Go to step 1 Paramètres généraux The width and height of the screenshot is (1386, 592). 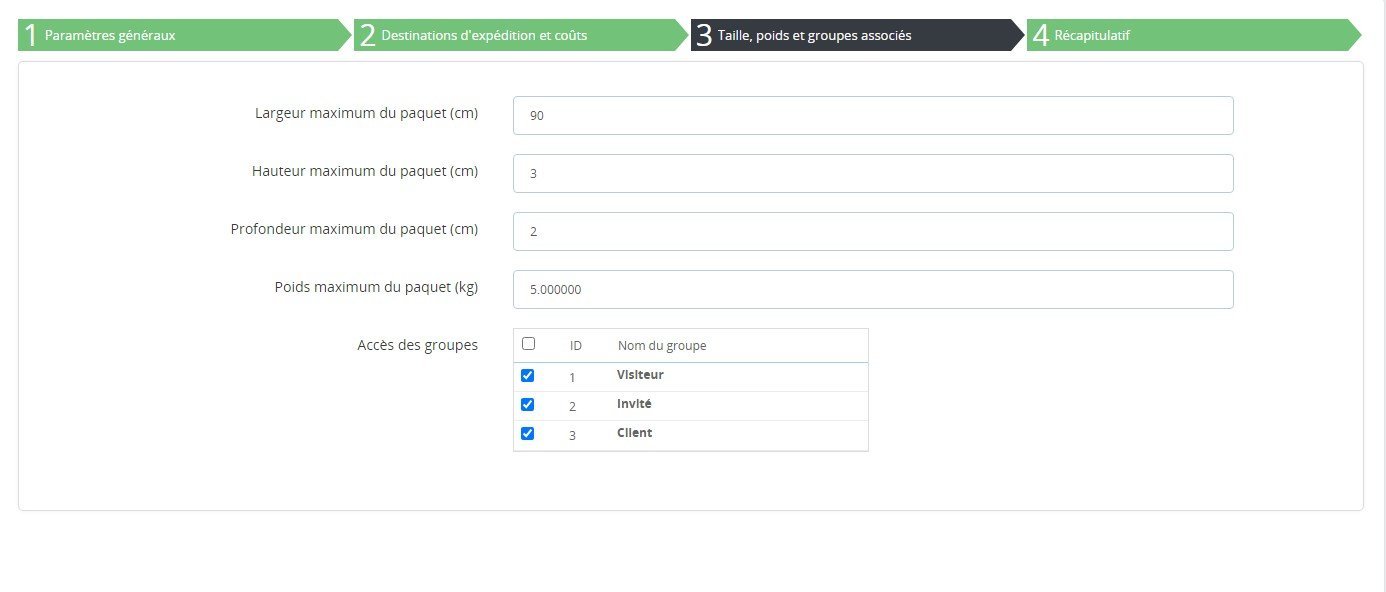coord(184,35)
